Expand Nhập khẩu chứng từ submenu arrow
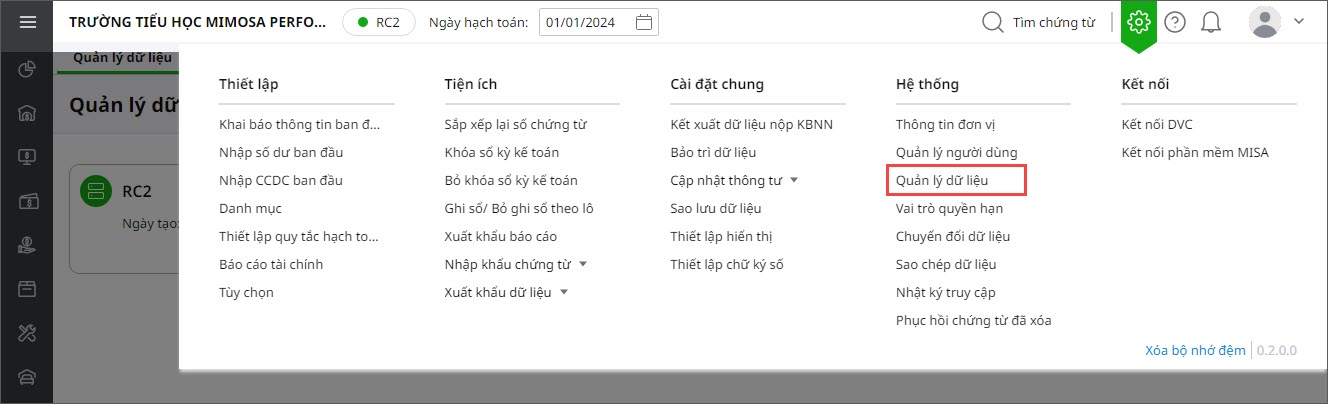 tap(583, 265)
